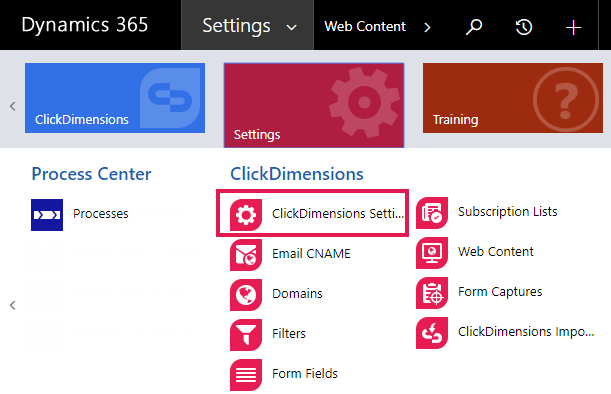611x394 pixels.
Task: Click the ClickDimensions Import icon
Action: [432, 333]
